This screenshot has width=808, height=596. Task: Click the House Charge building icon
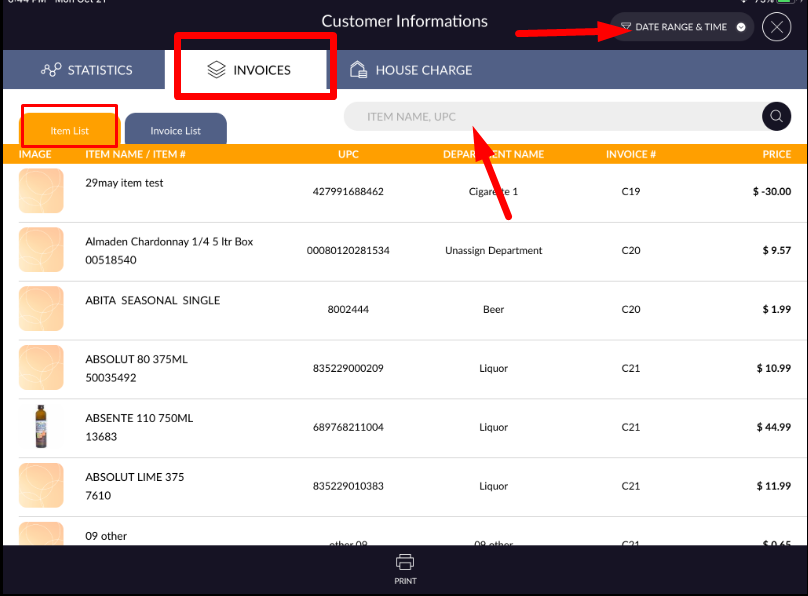coord(358,70)
